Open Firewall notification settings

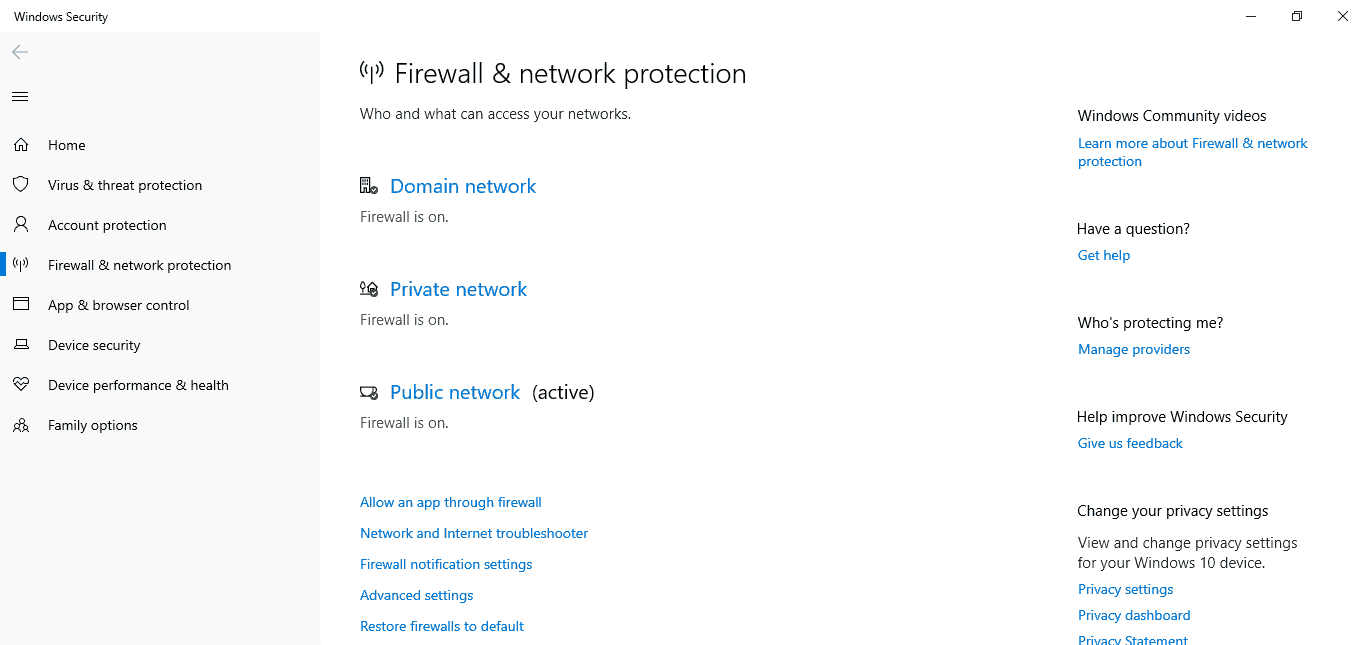pos(445,563)
